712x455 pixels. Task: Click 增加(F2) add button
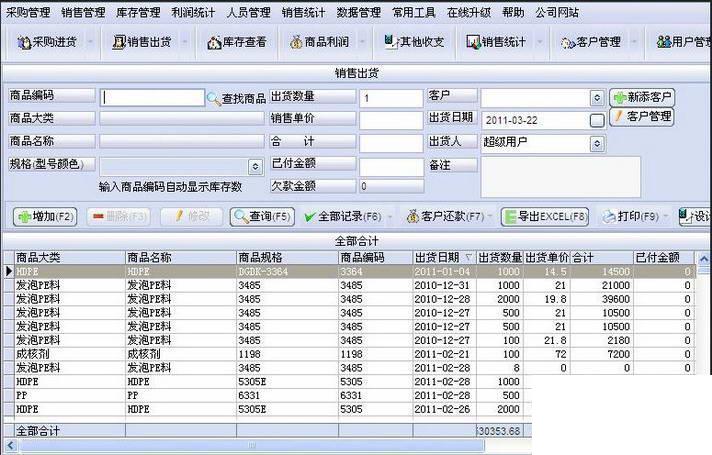45,217
